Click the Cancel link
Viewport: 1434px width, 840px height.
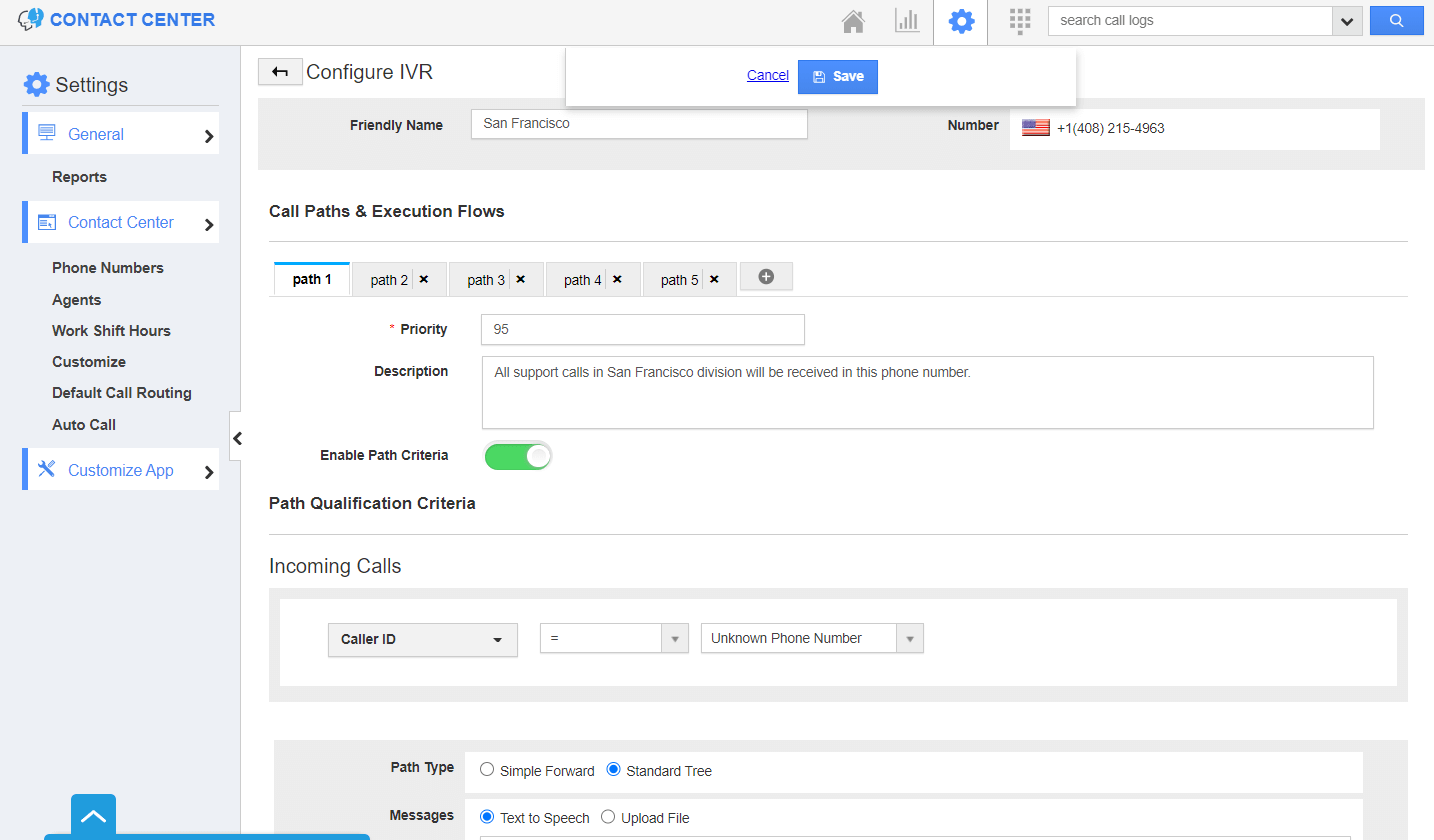click(x=767, y=75)
